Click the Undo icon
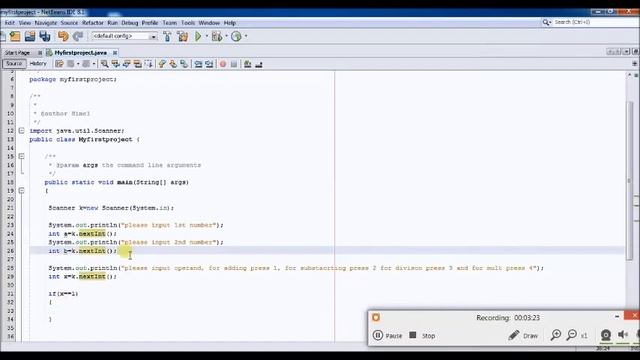This screenshot has height=360, width=640. coord(63,36)
